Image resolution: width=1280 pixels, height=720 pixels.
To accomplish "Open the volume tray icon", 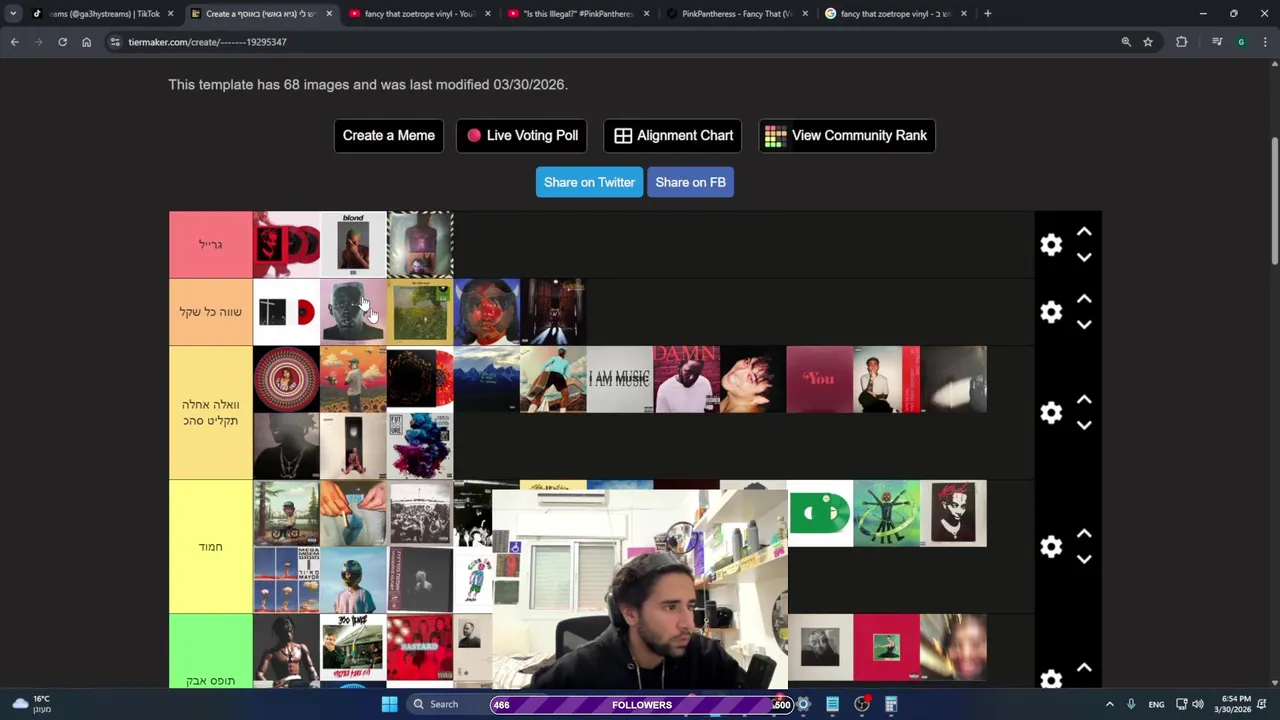I will (1198, 704).
